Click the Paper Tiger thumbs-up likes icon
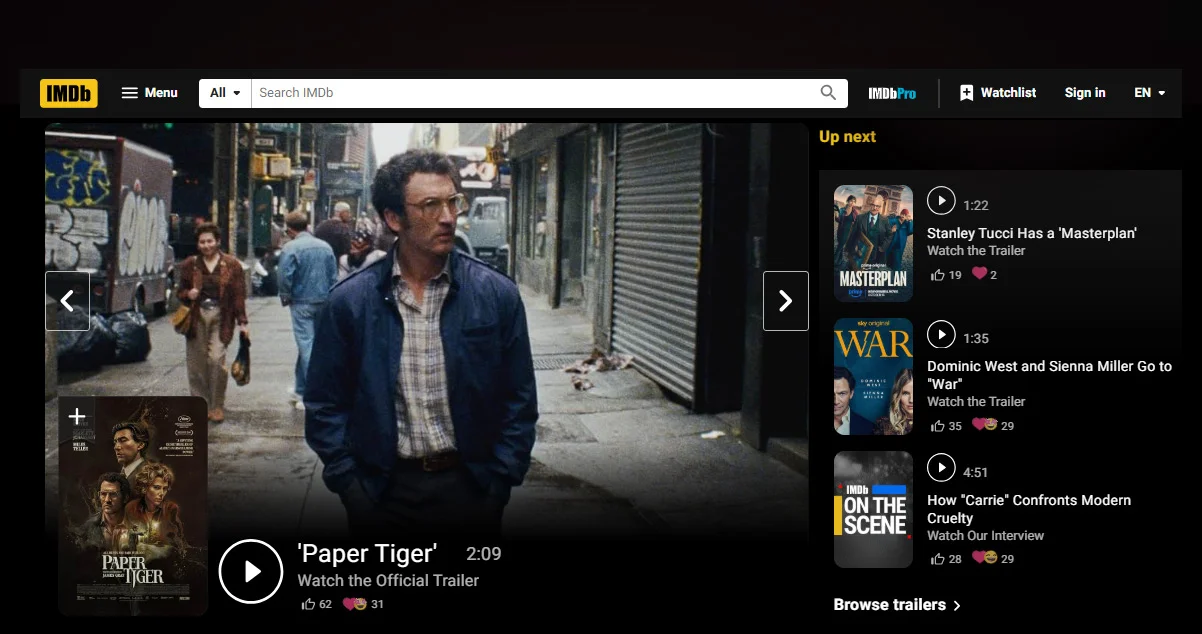 308,604
